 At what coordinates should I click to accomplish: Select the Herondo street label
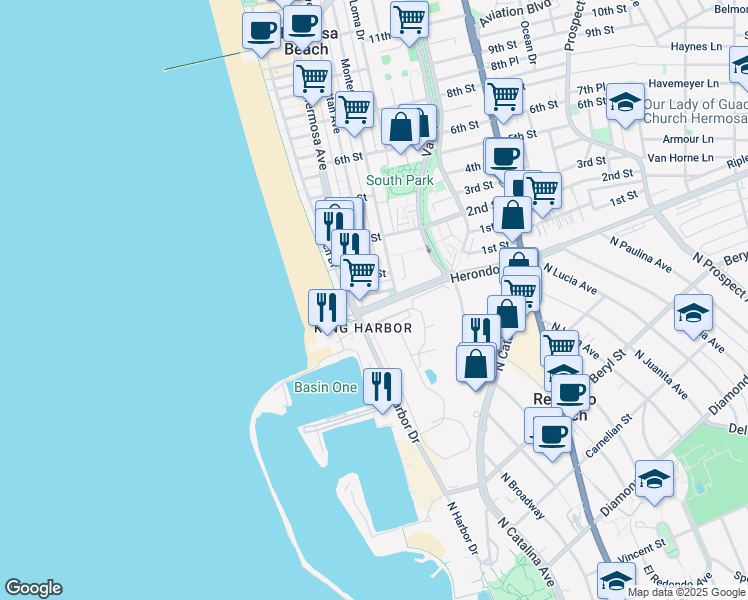click(x=475, y=274)
